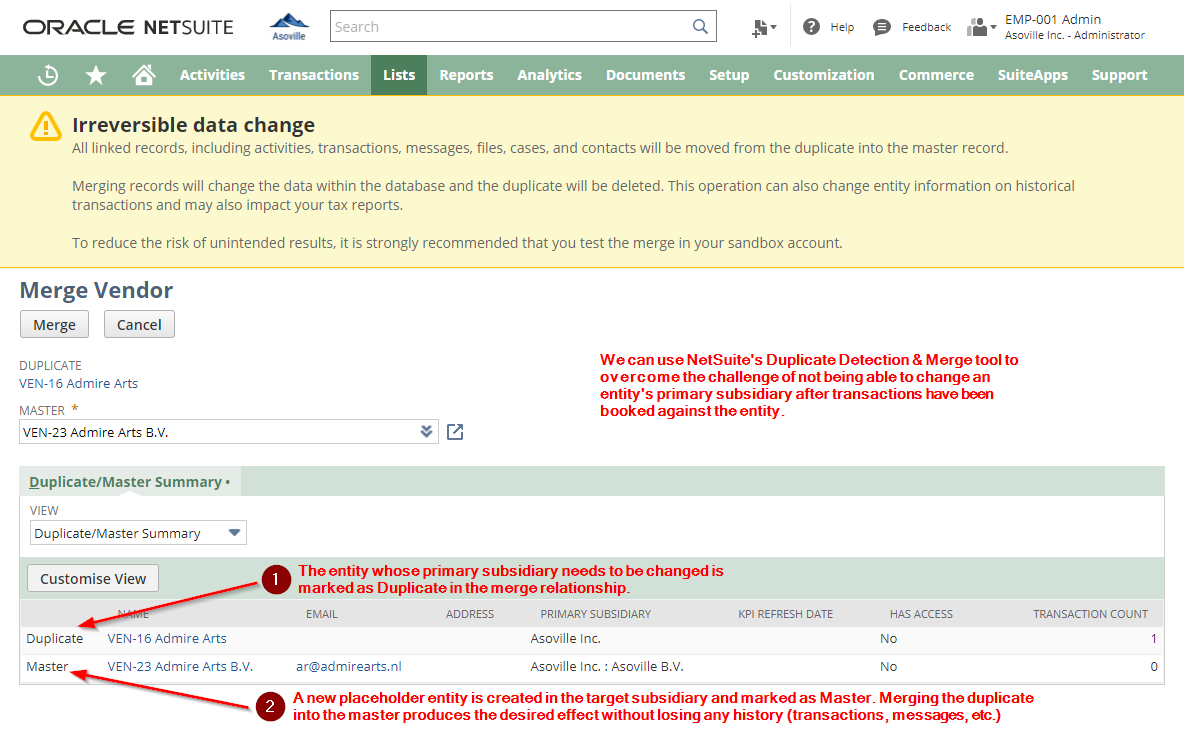Image resolution: width=1184 pixels, height=739 pixels.
Task: Click the Irreversible data change warning icon
Action: pos(45,126)
